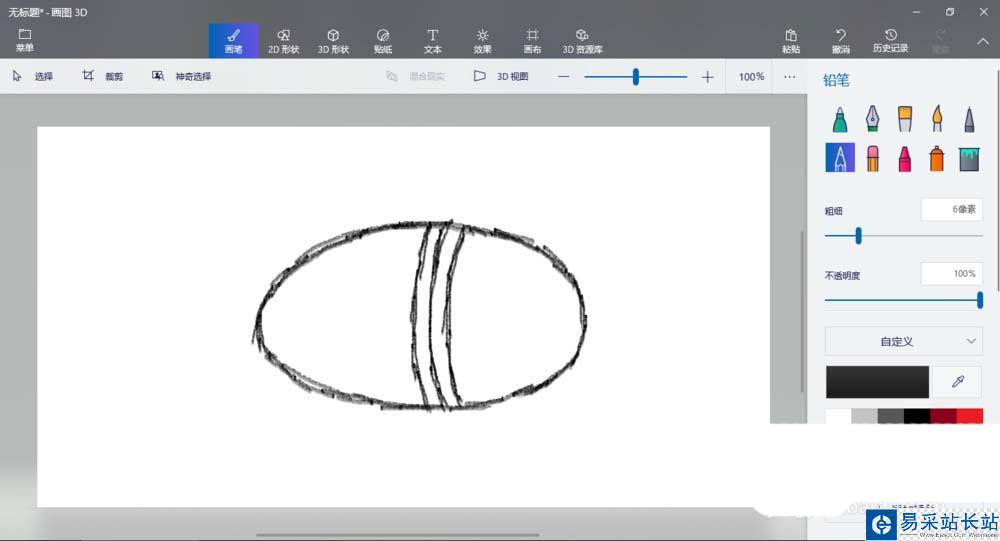Viewport: 1000px width, 541px height.
Task: Select the 画笔 brushes tab
Action: point(233,41)
